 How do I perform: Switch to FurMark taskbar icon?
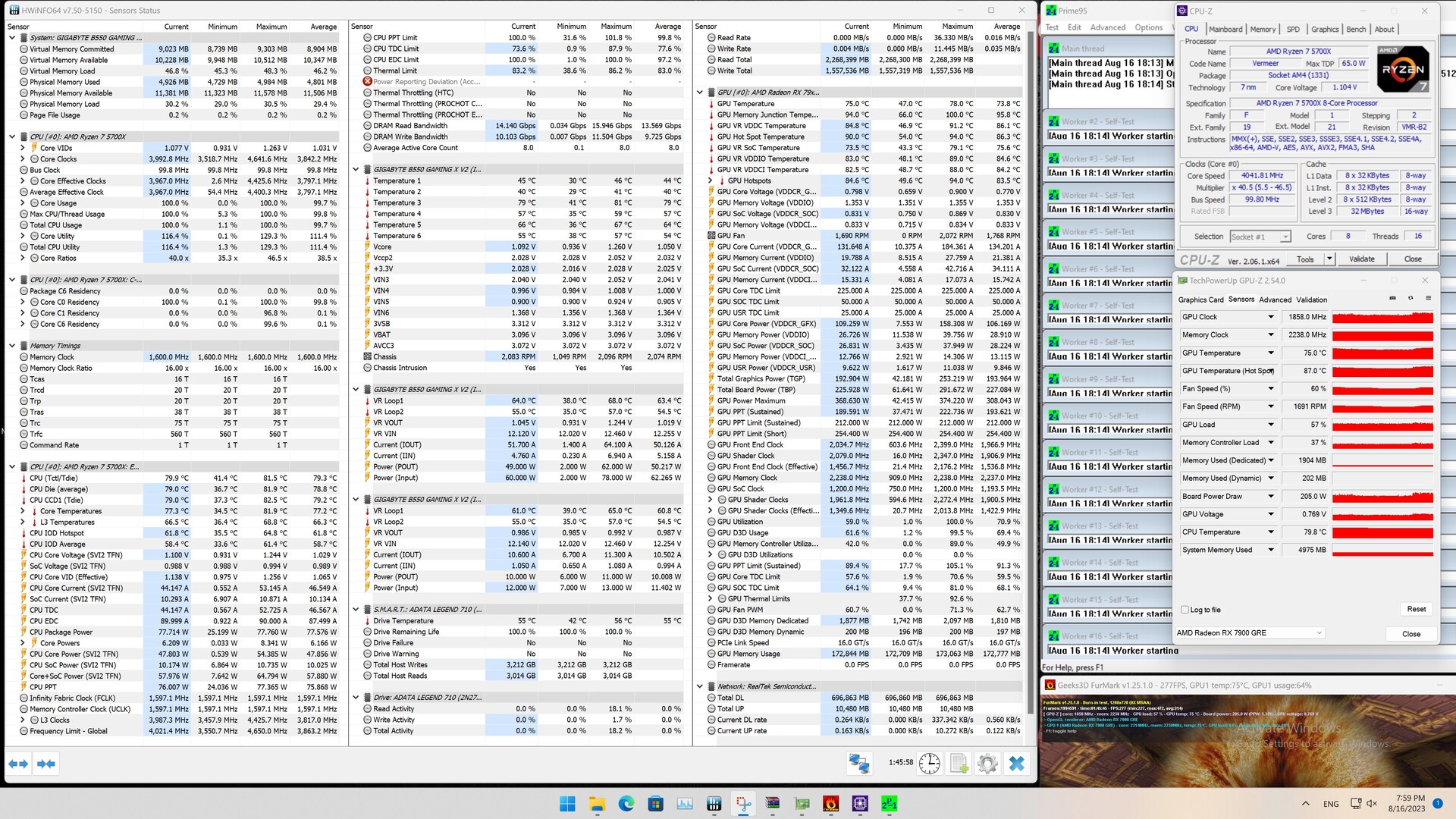point(831,803)
